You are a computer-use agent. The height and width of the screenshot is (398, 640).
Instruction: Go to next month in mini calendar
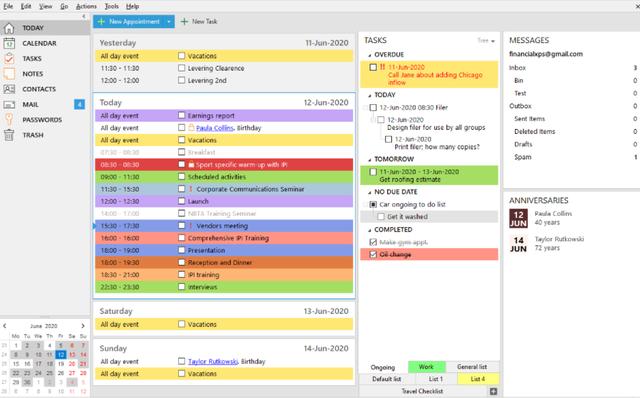pos(83,326)
